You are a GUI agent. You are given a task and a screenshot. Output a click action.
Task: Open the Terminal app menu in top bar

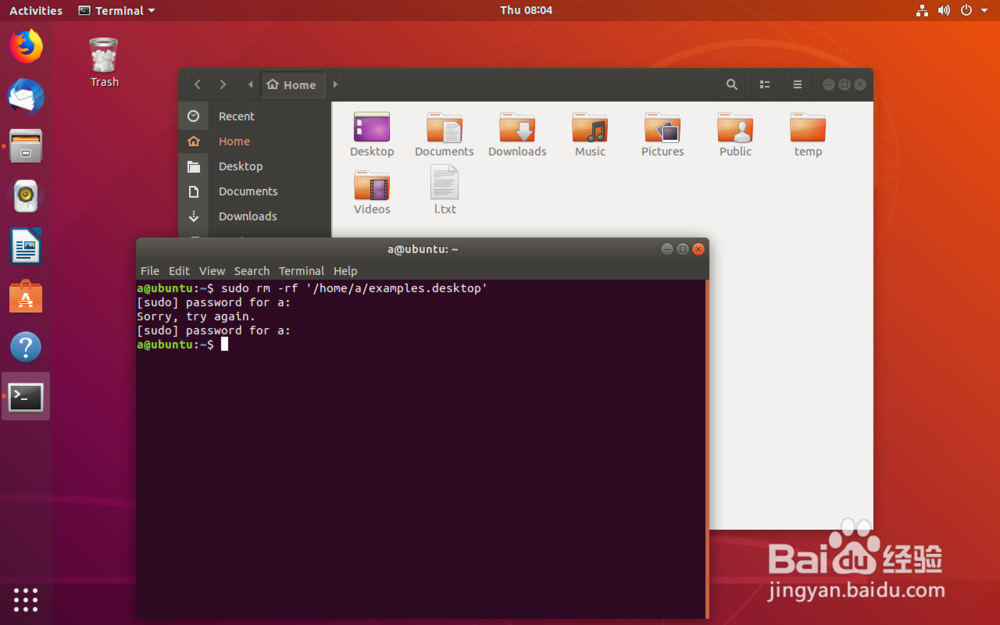coord(117,10)
